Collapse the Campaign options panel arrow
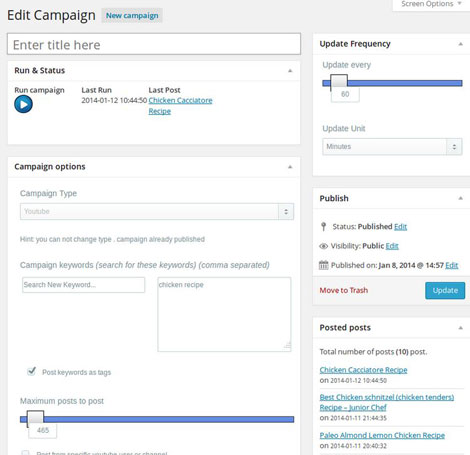The width and height of the screenshot is (470, 455). pyautogui.click(x=290, y=167)
